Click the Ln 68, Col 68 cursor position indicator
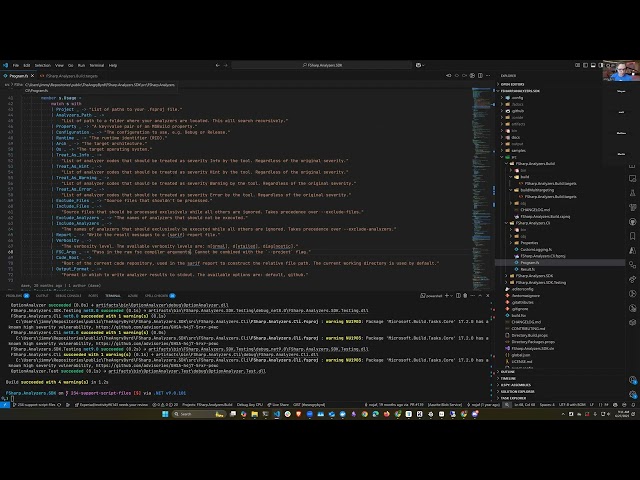640x480 pixels. (x=524, y=405)
